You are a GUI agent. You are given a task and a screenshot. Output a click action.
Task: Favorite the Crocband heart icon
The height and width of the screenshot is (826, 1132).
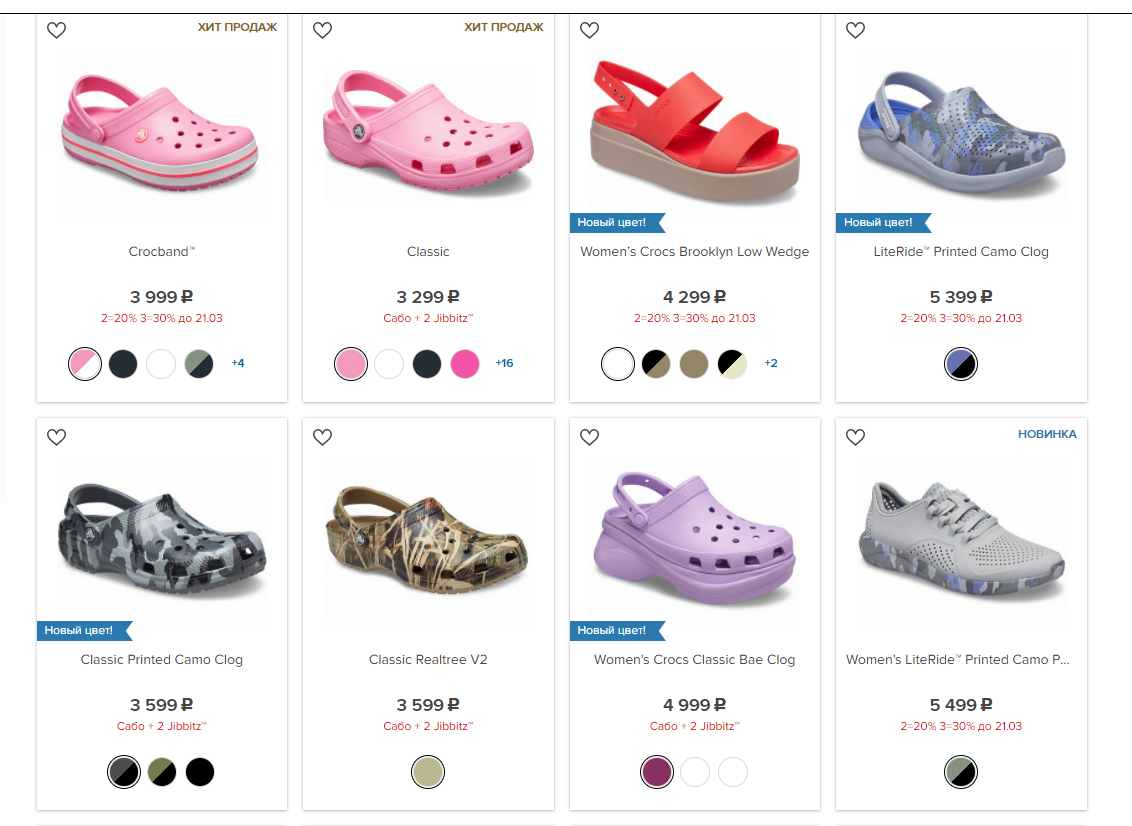[57, 30]
